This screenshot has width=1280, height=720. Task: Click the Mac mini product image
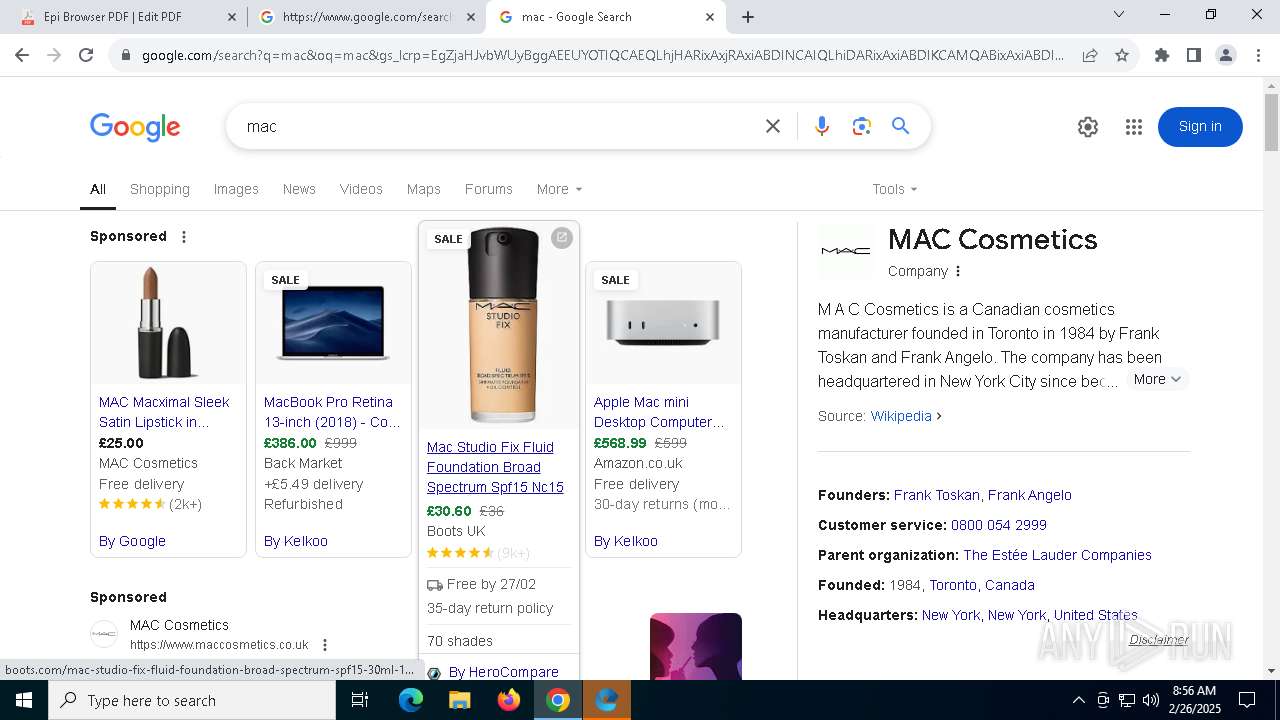point(663,323)
